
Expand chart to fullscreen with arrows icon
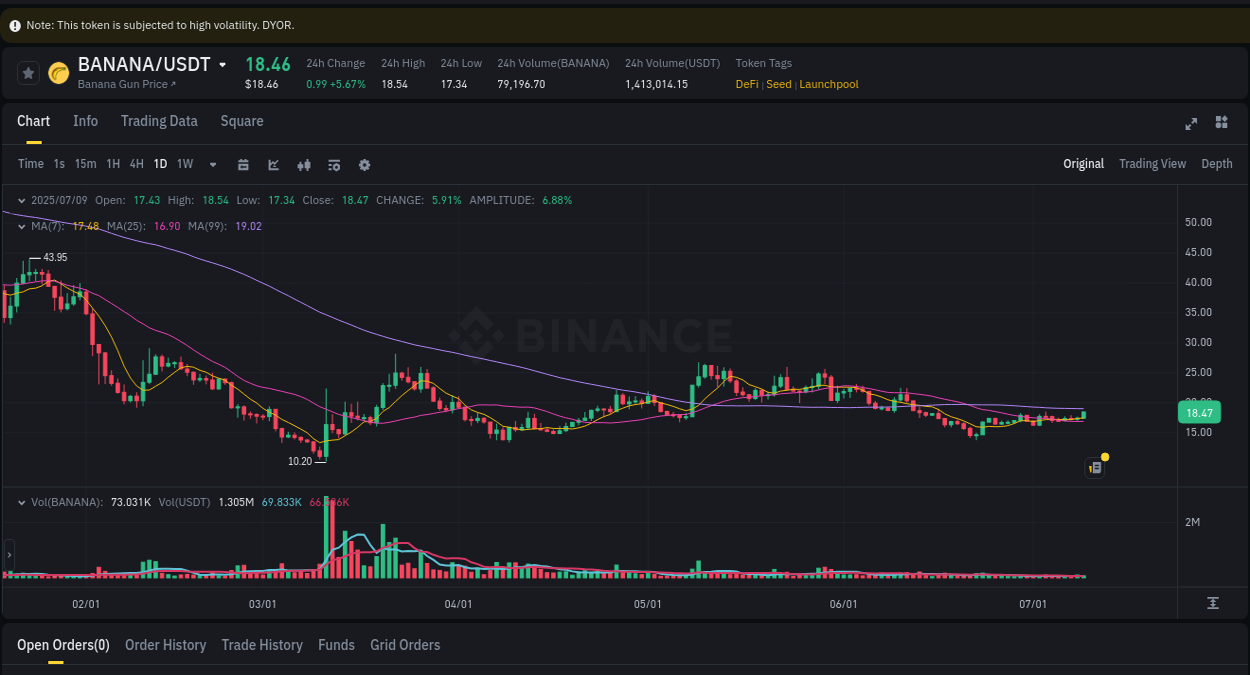(1191, 123)
